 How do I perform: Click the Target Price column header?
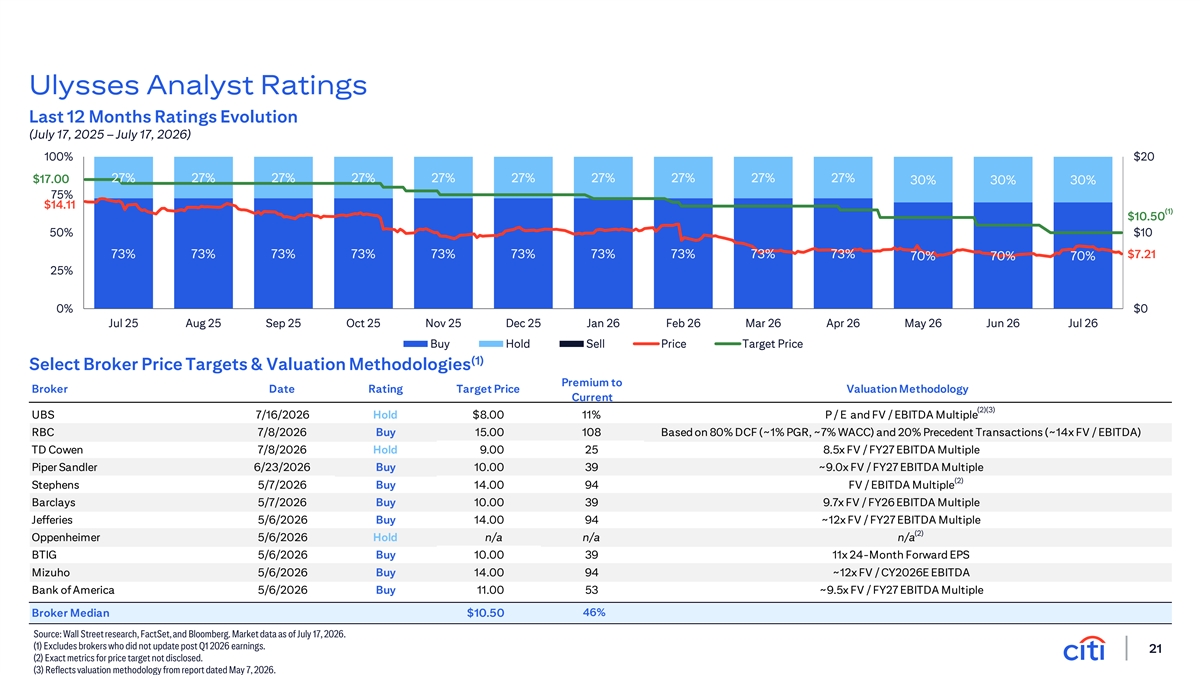(488, 388)
